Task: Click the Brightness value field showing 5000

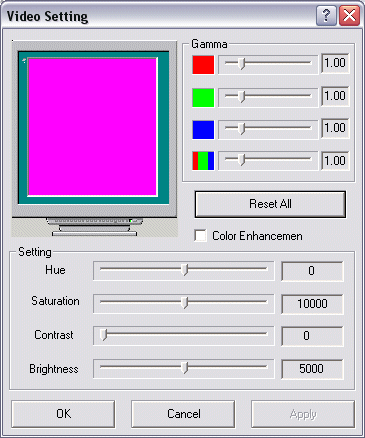Action: coord(312,369)
